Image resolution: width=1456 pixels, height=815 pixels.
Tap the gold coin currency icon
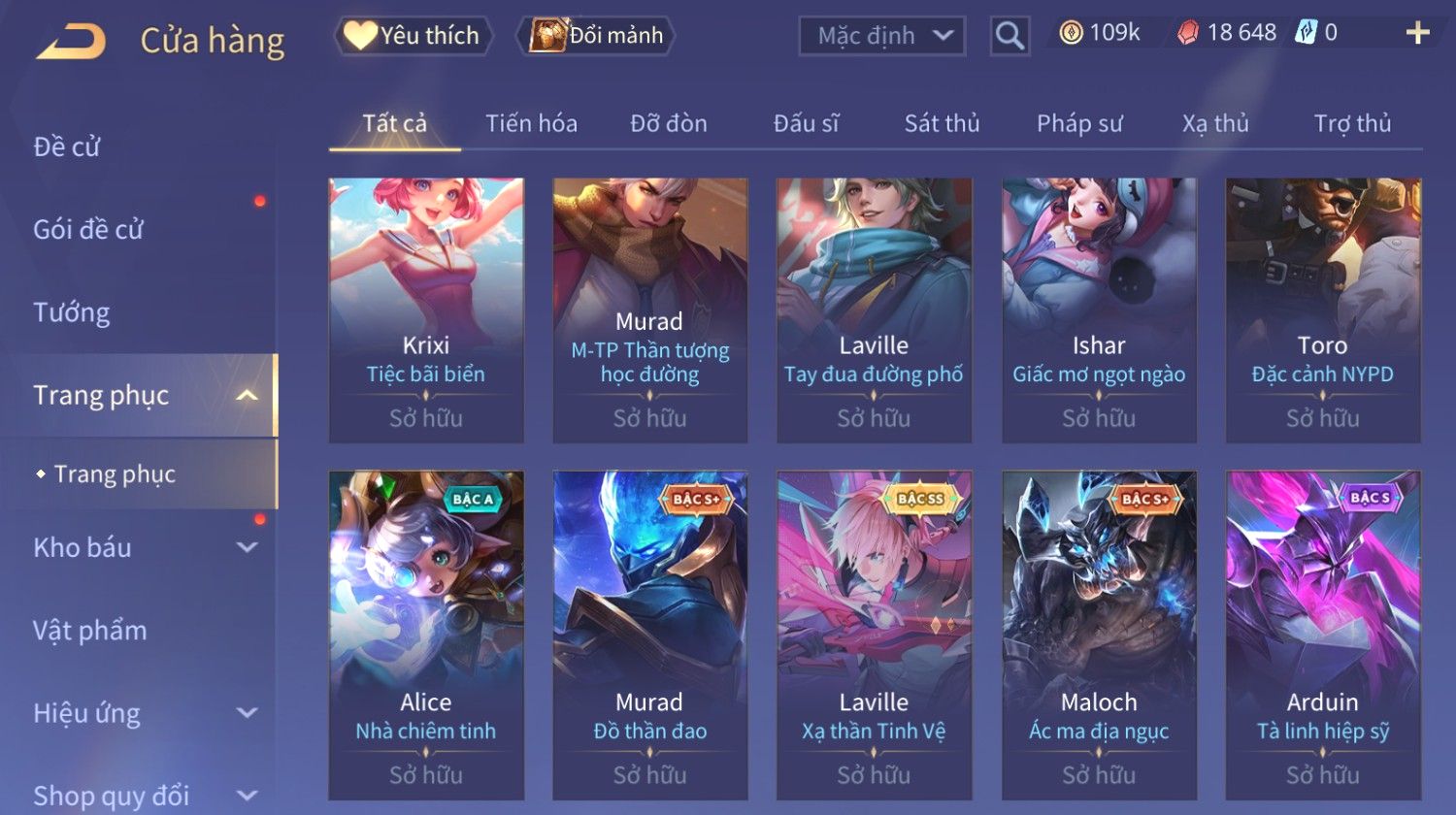pyautogui.click(x=1071, y=34)
